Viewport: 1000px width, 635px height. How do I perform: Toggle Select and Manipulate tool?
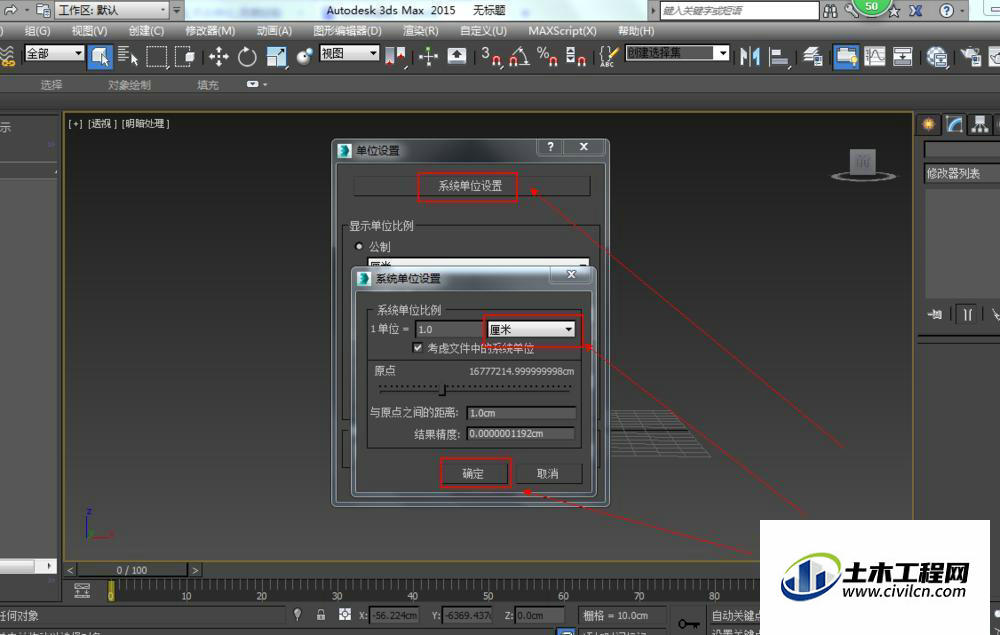(x=428, y=57)
